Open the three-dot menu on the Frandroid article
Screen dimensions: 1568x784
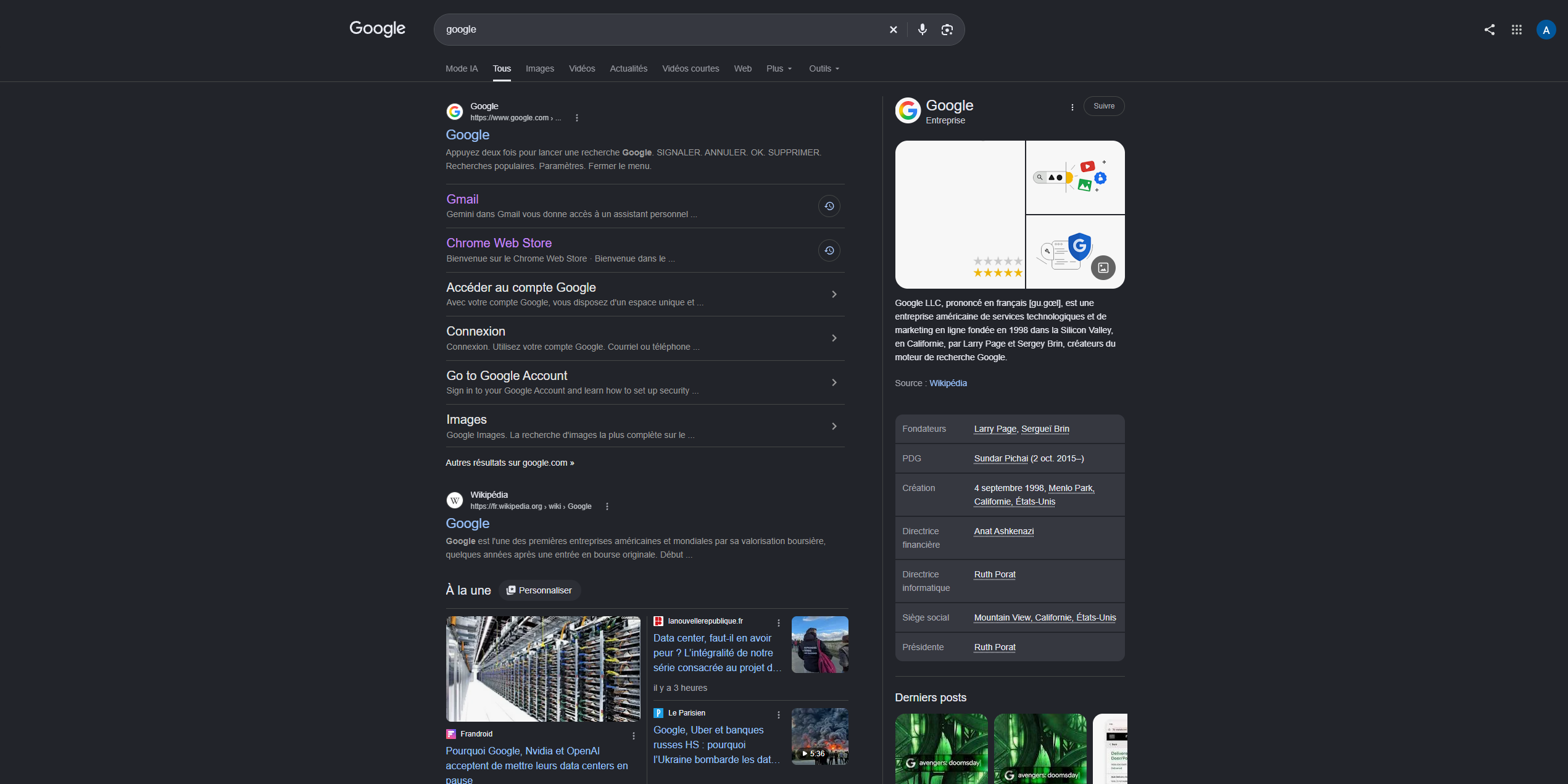coord(633,736)
